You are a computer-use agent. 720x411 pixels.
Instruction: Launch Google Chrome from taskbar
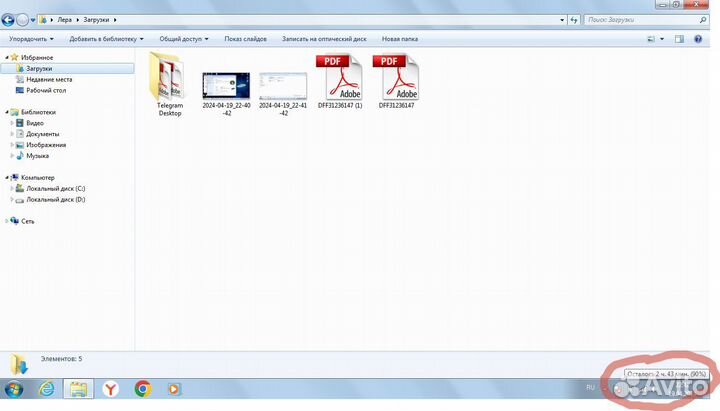[143, 389]
